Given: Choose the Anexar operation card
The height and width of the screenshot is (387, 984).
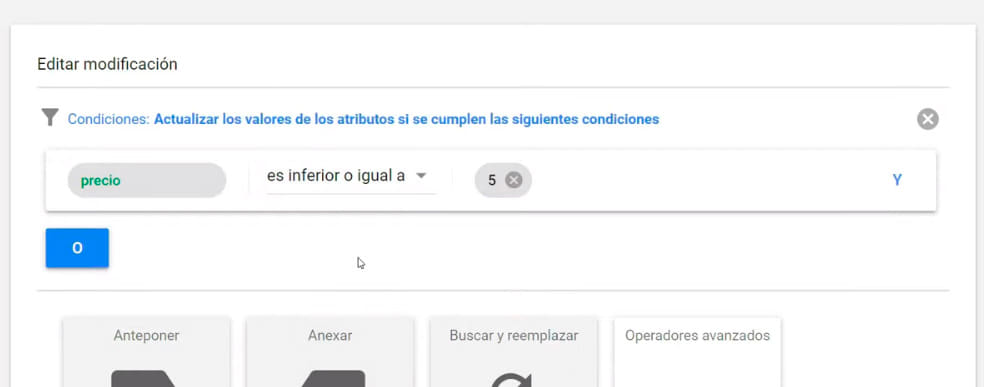Looking at the screenshot, I should 330,352.
